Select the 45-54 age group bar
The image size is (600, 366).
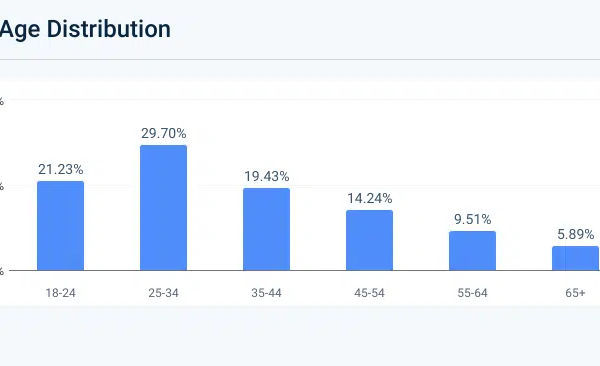tap(369, 240)
